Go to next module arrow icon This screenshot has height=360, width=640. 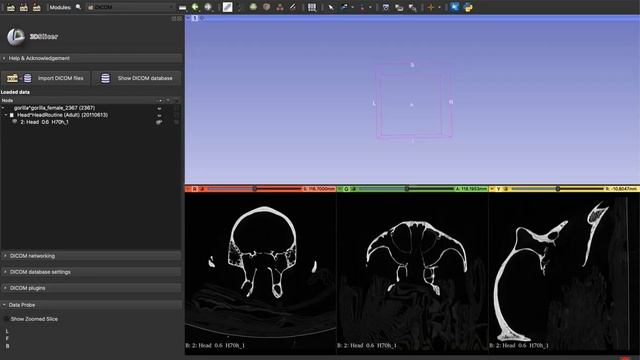(x=208, y=7)
